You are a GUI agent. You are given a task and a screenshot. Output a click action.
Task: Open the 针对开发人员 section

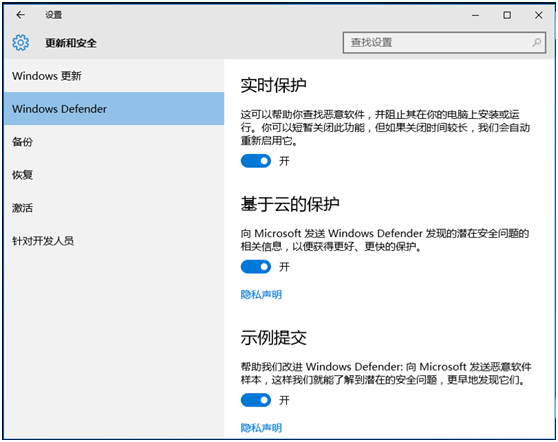point(114,241)
